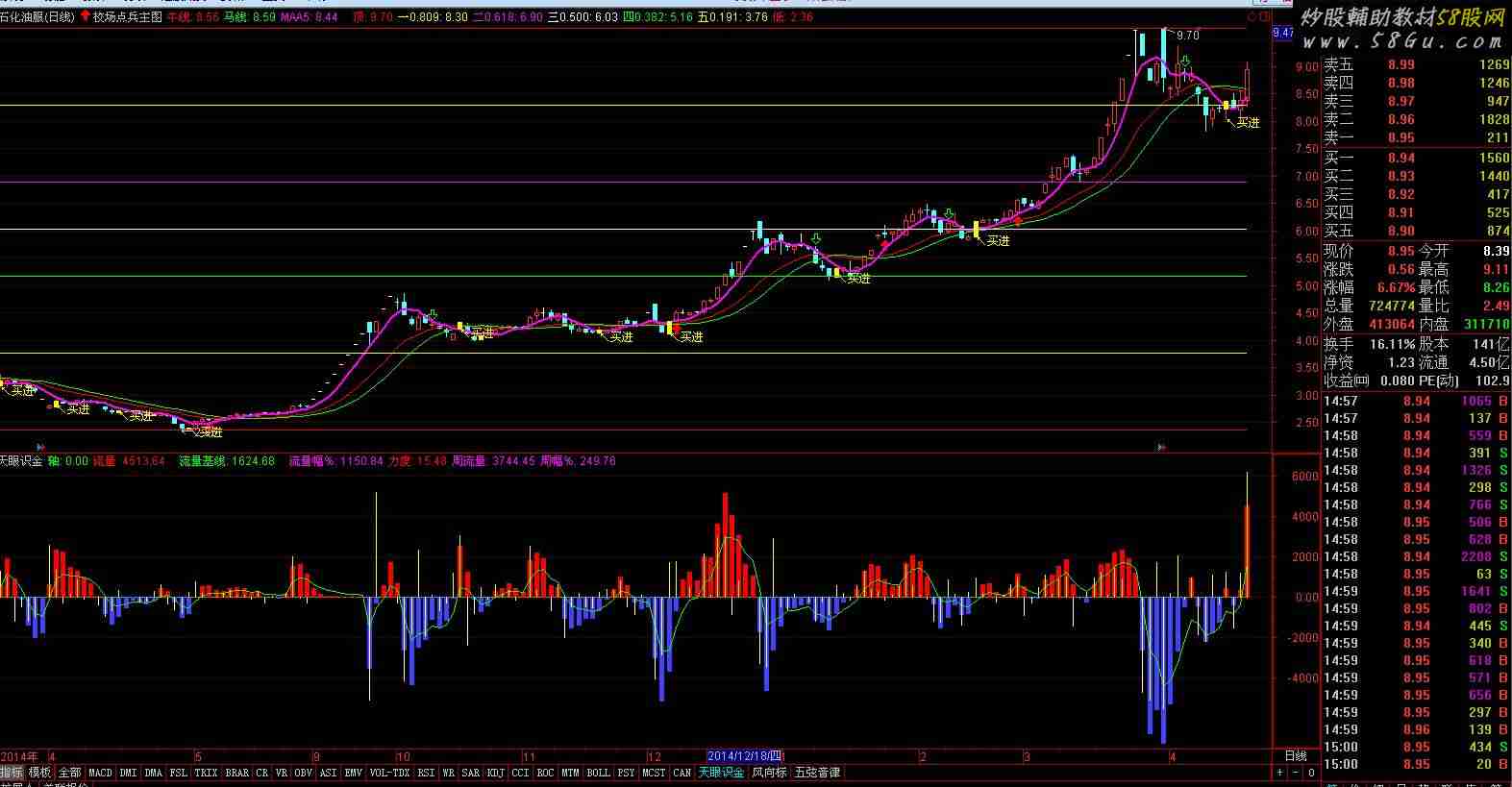Click the 校场点兵主图 indicator title
The image size is (1512, 787).
point(127,17)
